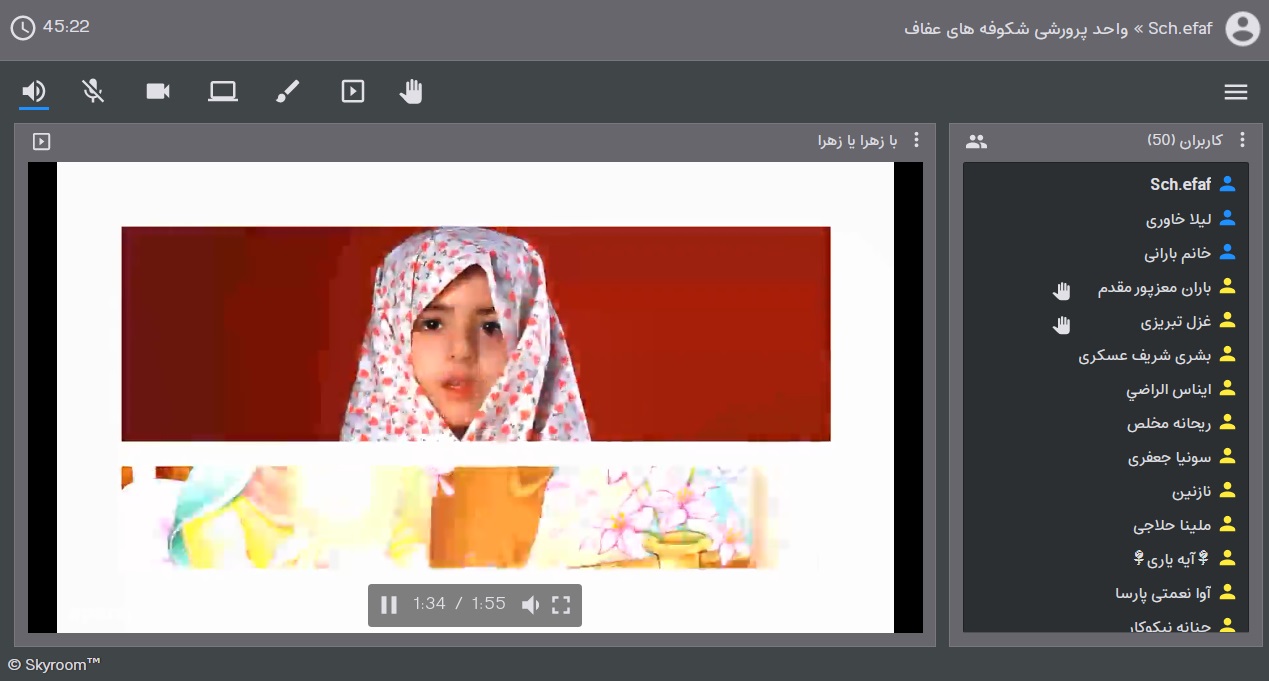Open the media playback share icon
1269x681 pixels.
coord(352,92)
